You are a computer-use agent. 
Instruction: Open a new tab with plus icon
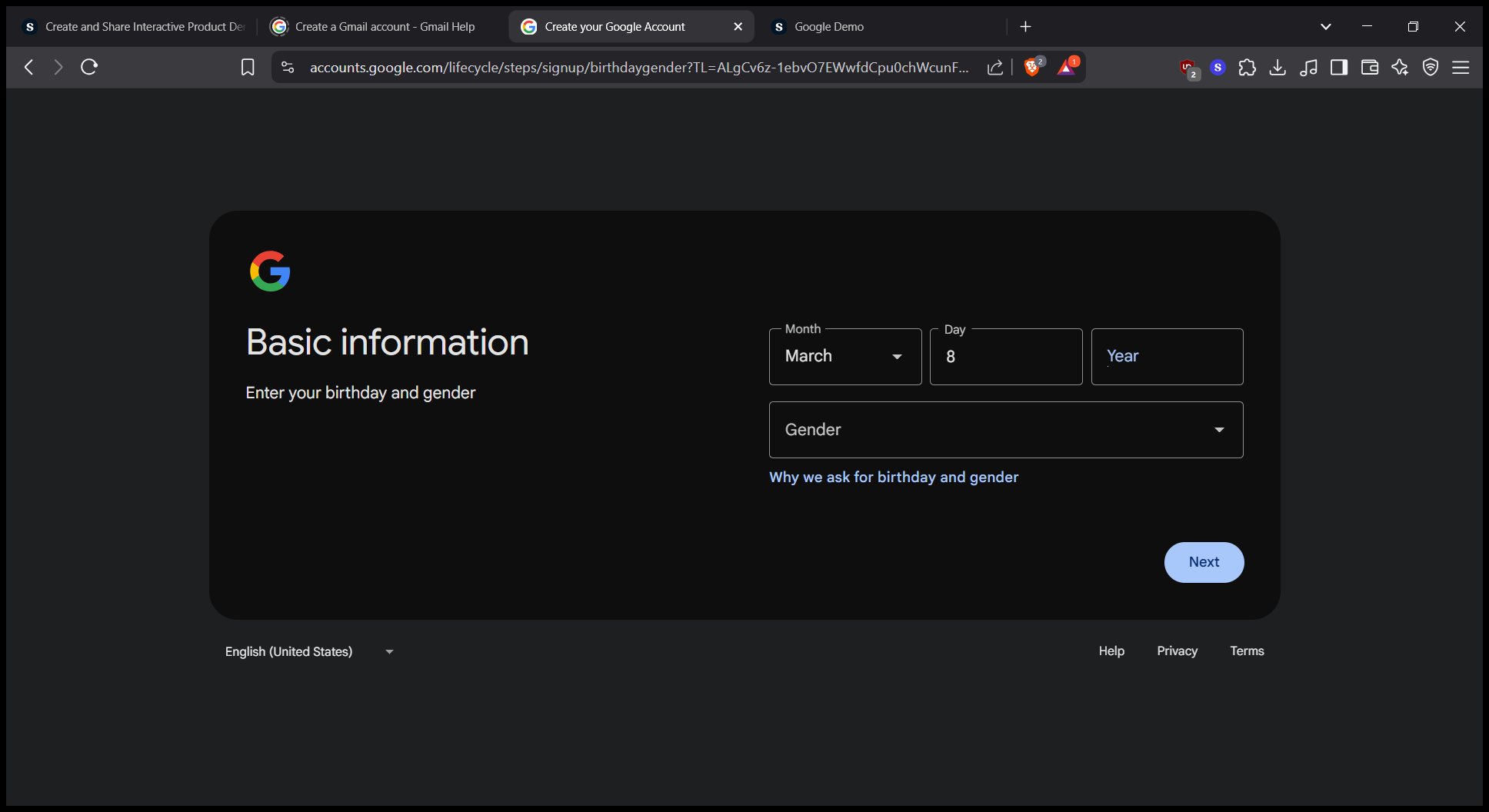(1025, 27)
